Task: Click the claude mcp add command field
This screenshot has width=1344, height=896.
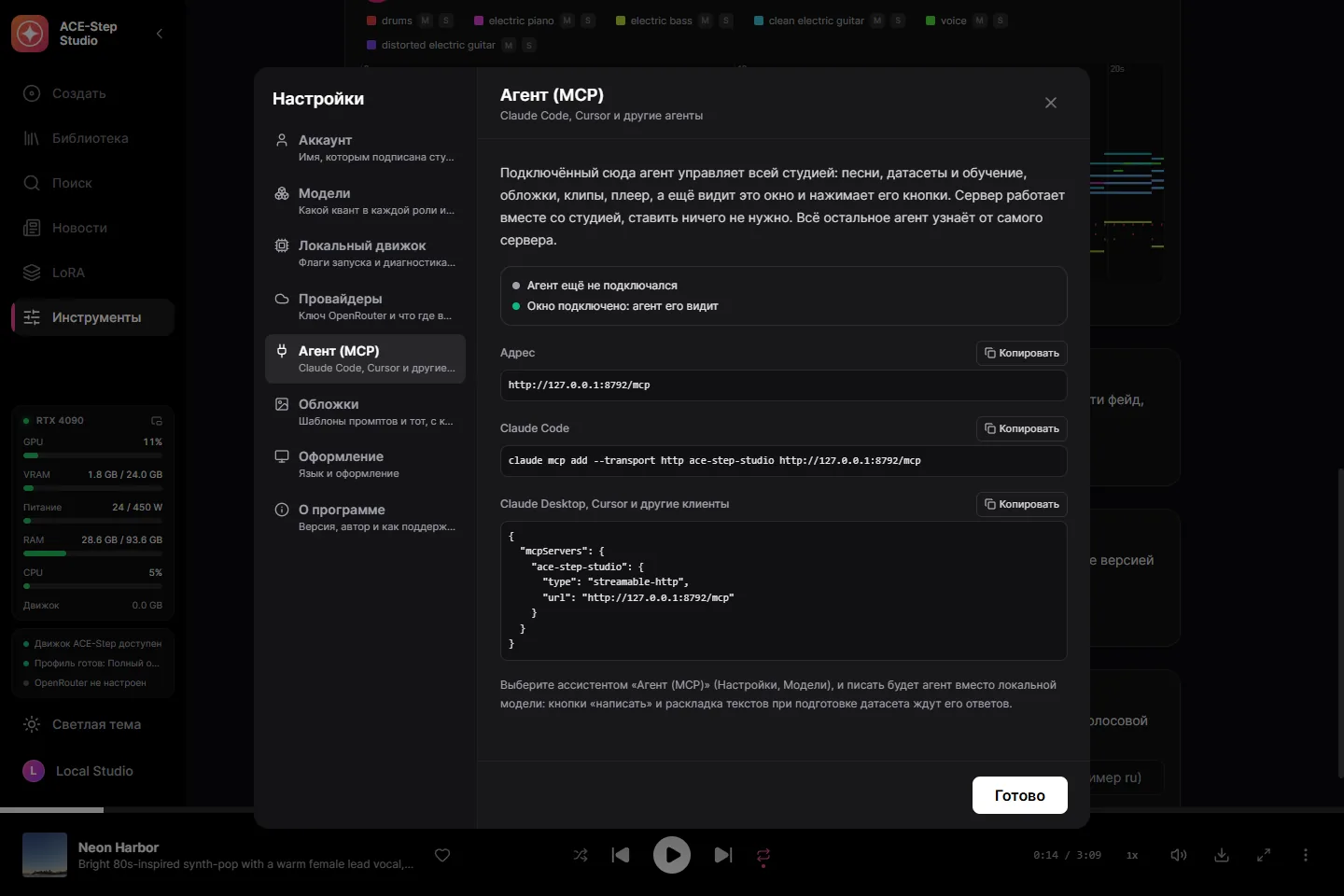Action: point(783,461)
